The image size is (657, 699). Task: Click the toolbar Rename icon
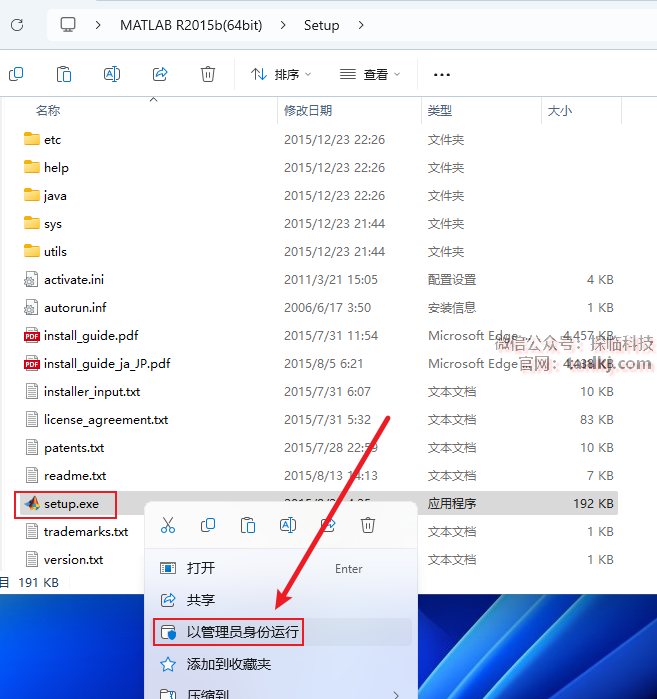(112, 74)
